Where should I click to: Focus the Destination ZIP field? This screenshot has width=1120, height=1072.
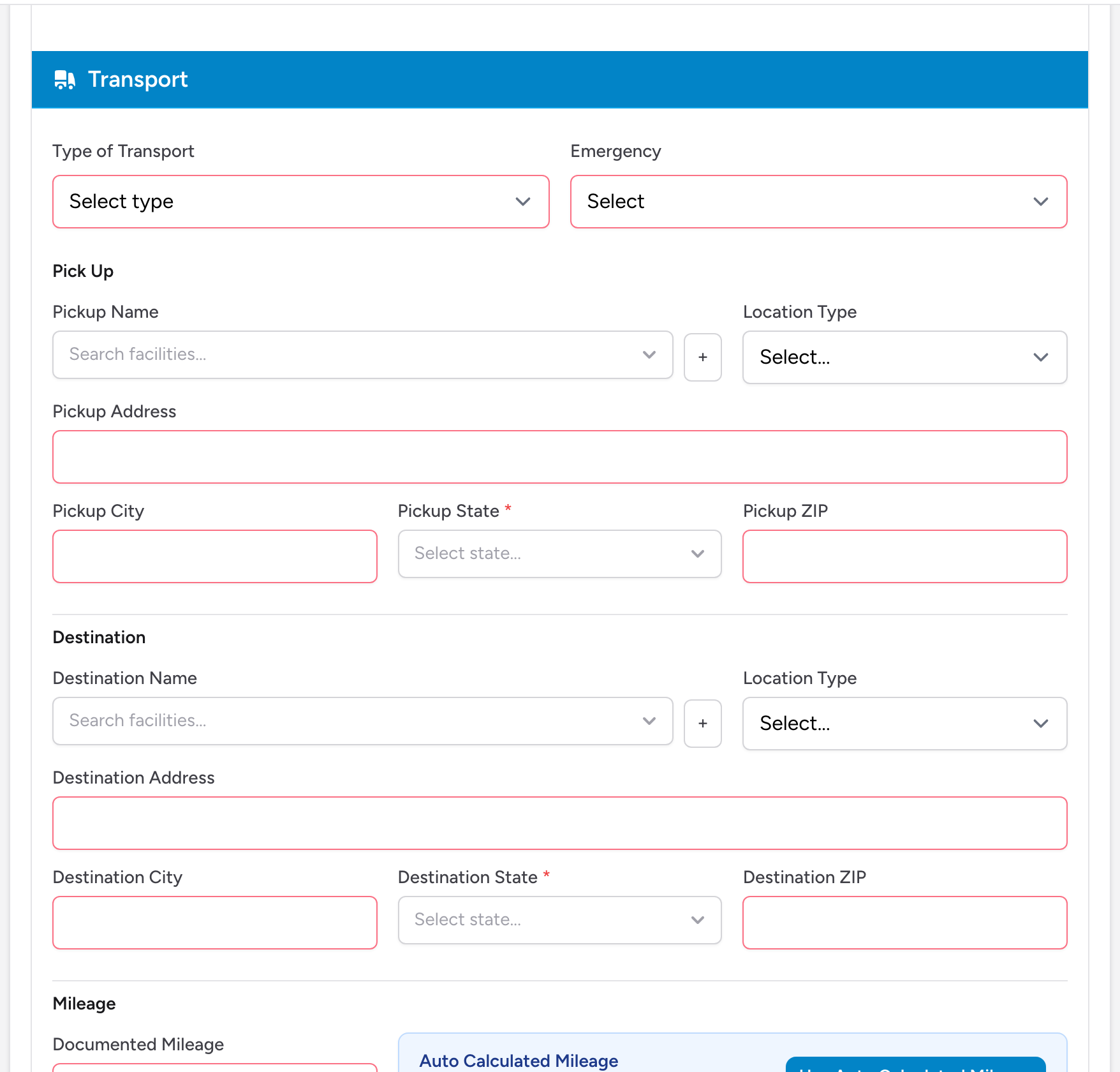pos(904,923)
